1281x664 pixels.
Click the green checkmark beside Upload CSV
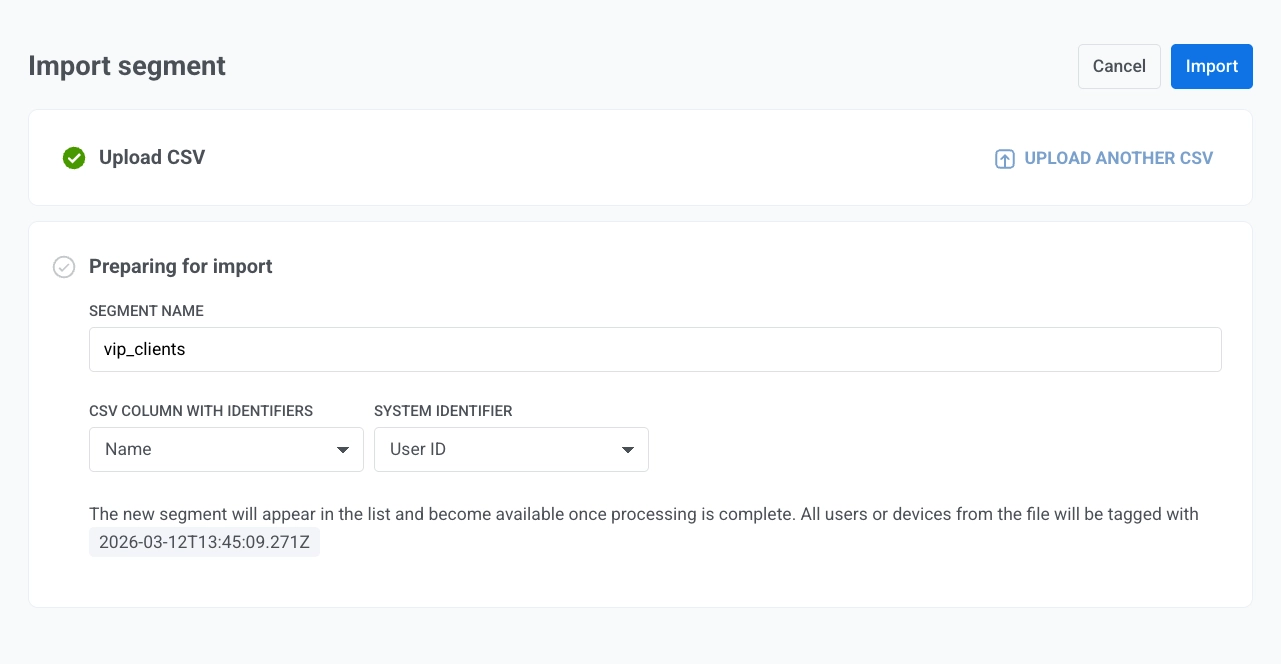tap(73, 158)
